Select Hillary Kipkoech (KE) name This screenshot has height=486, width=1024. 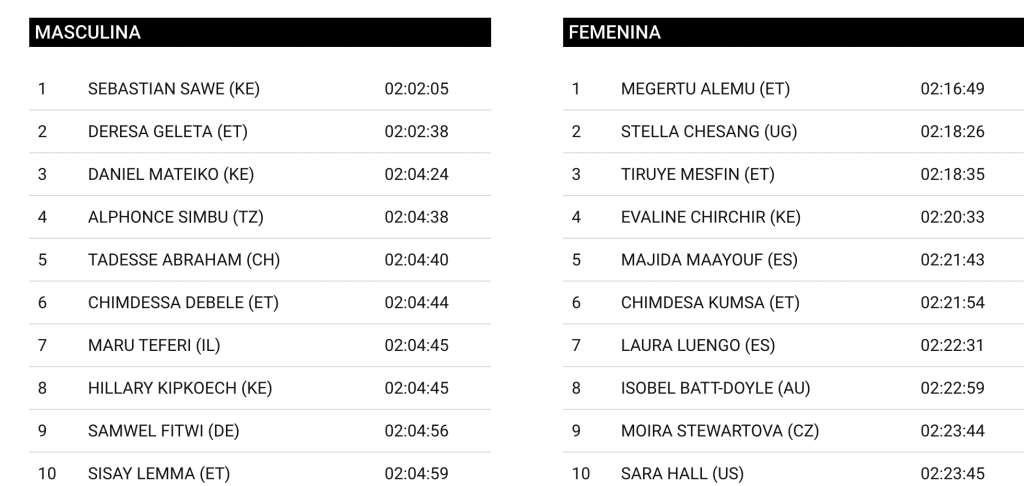(180, 388)
